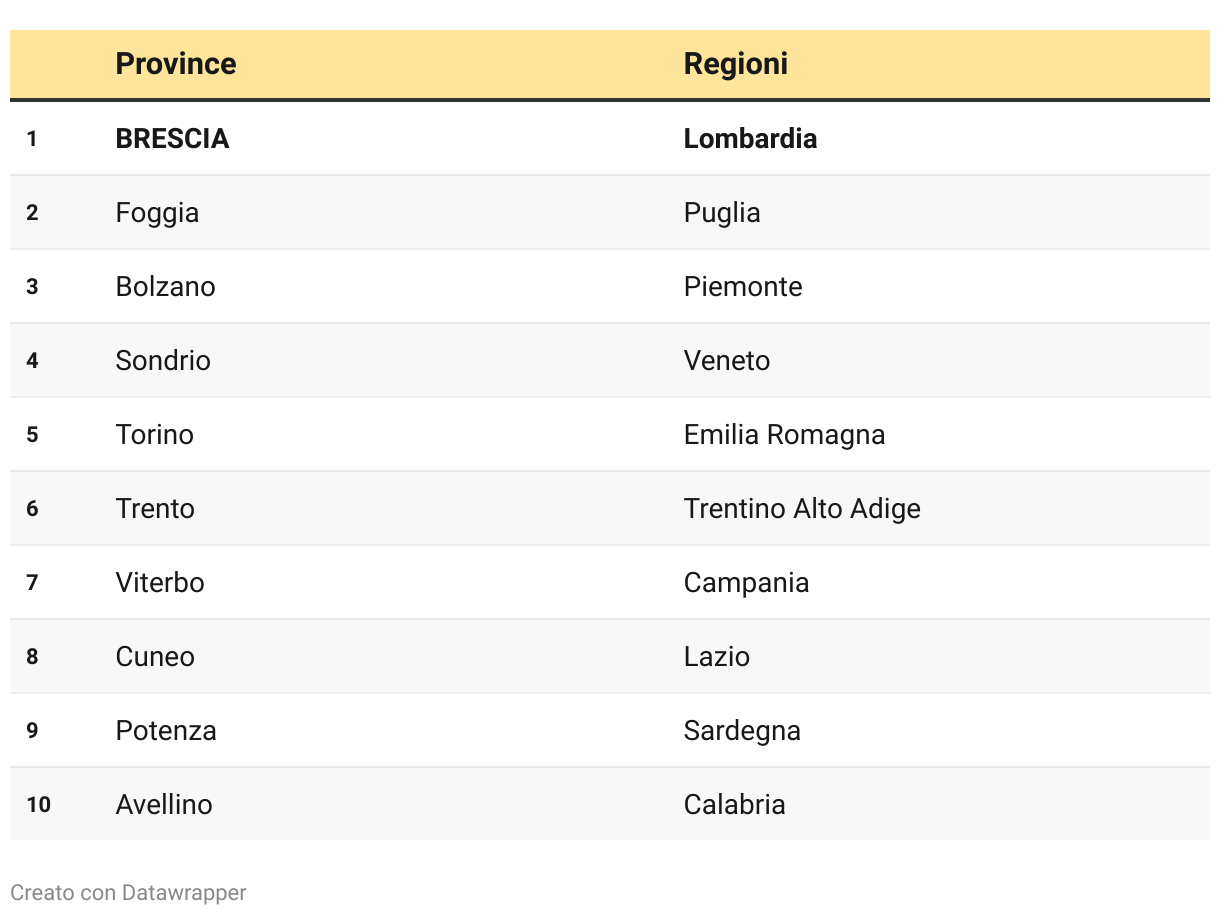Click the Regioni column header
1220x916 pixels.
click(x=736, y=64)
